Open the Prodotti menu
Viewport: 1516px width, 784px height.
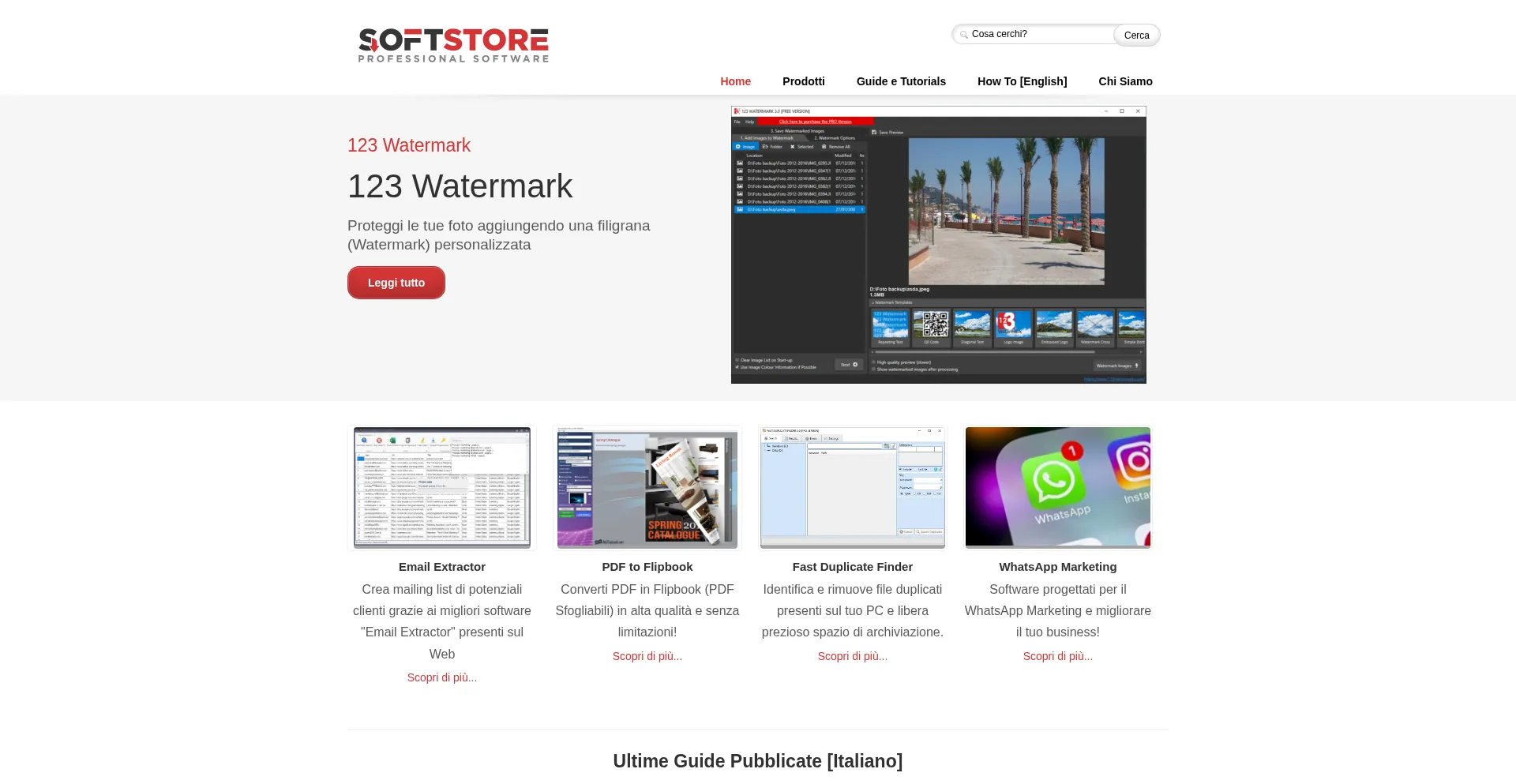[x=803, y=81]
